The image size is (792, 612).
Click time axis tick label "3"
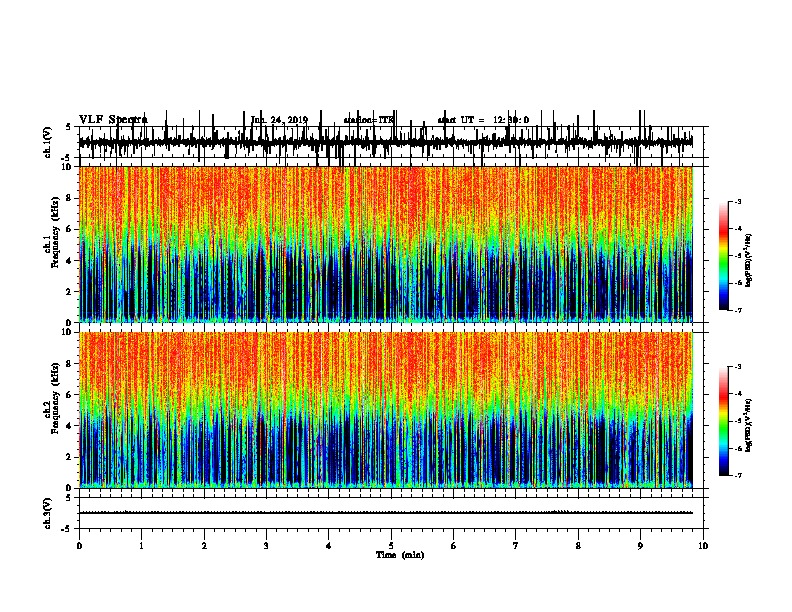(266, 546)
